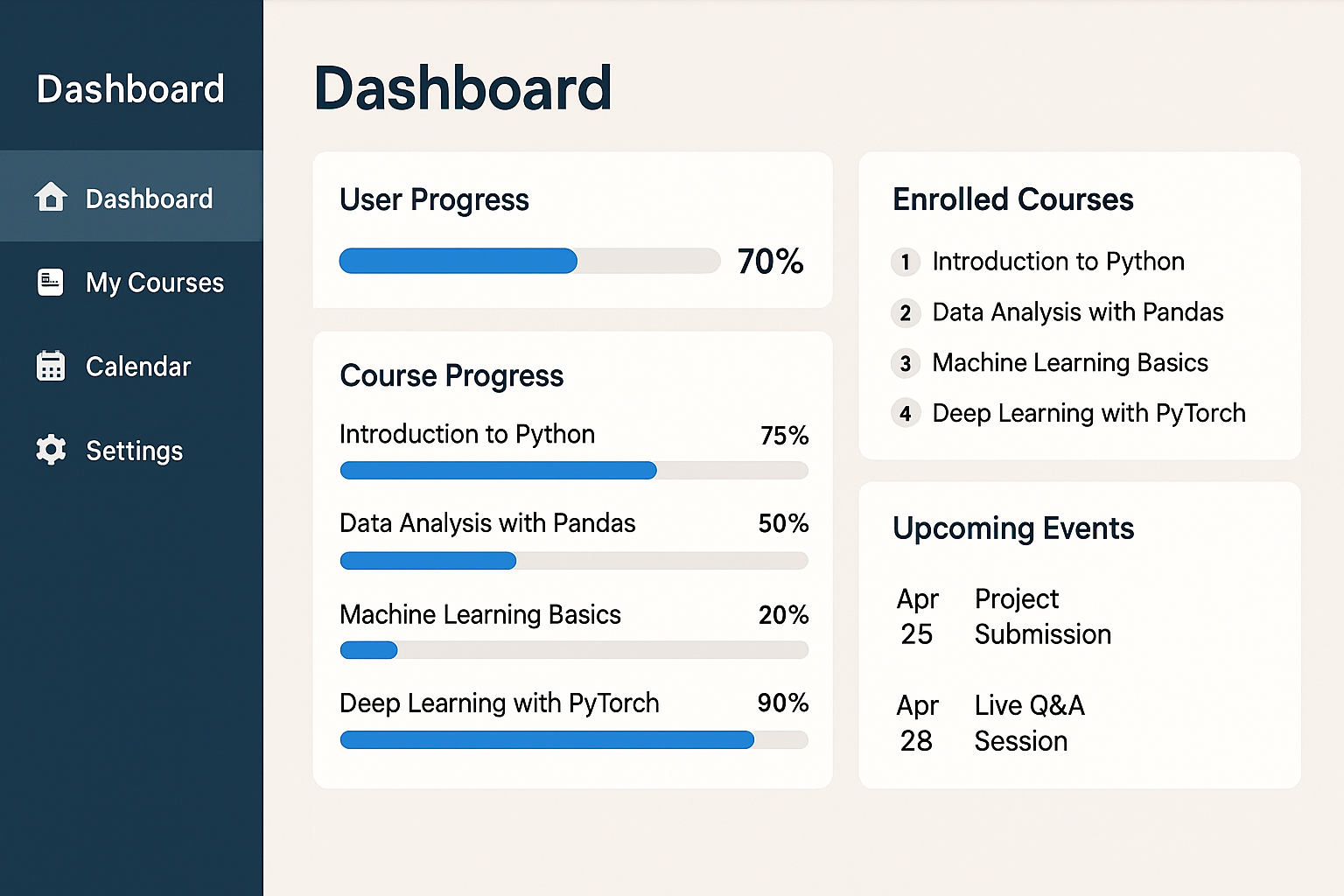Open Settings from the sidebar menu
Viewport: 1344px width, 896px height.
tap(131, 450)
